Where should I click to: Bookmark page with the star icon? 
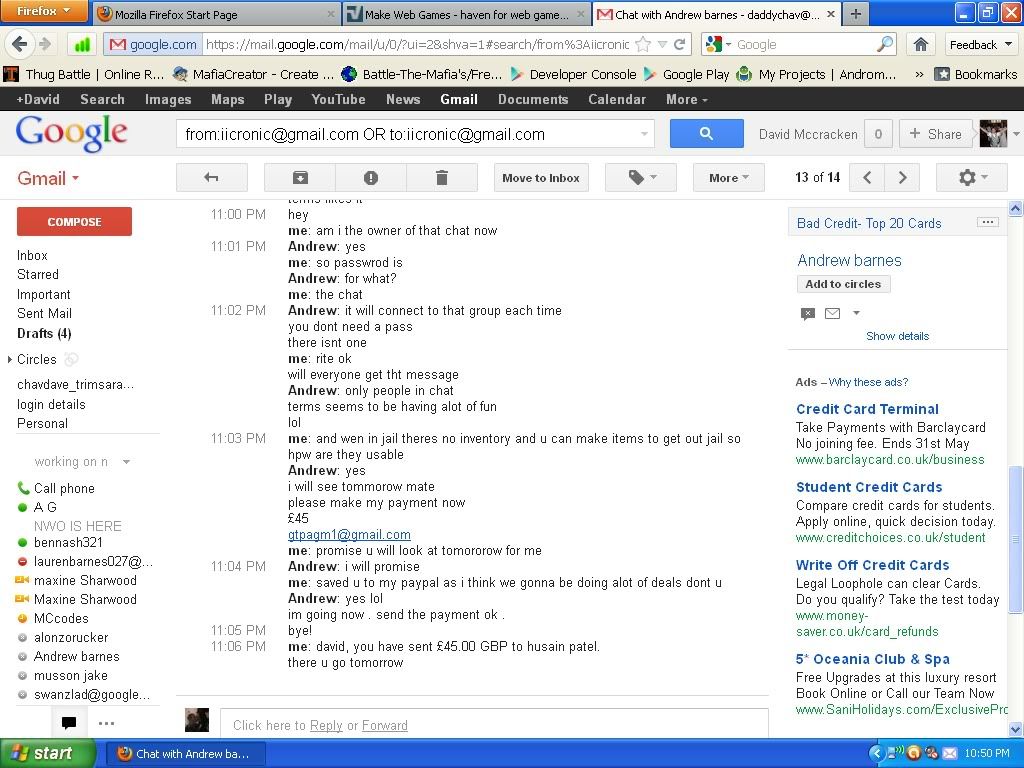[643, 44]
